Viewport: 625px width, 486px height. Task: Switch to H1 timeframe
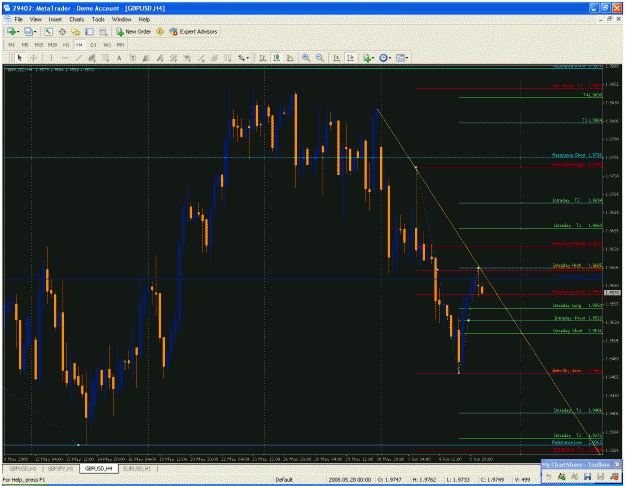pyautogui.click(x=66, y=45)
